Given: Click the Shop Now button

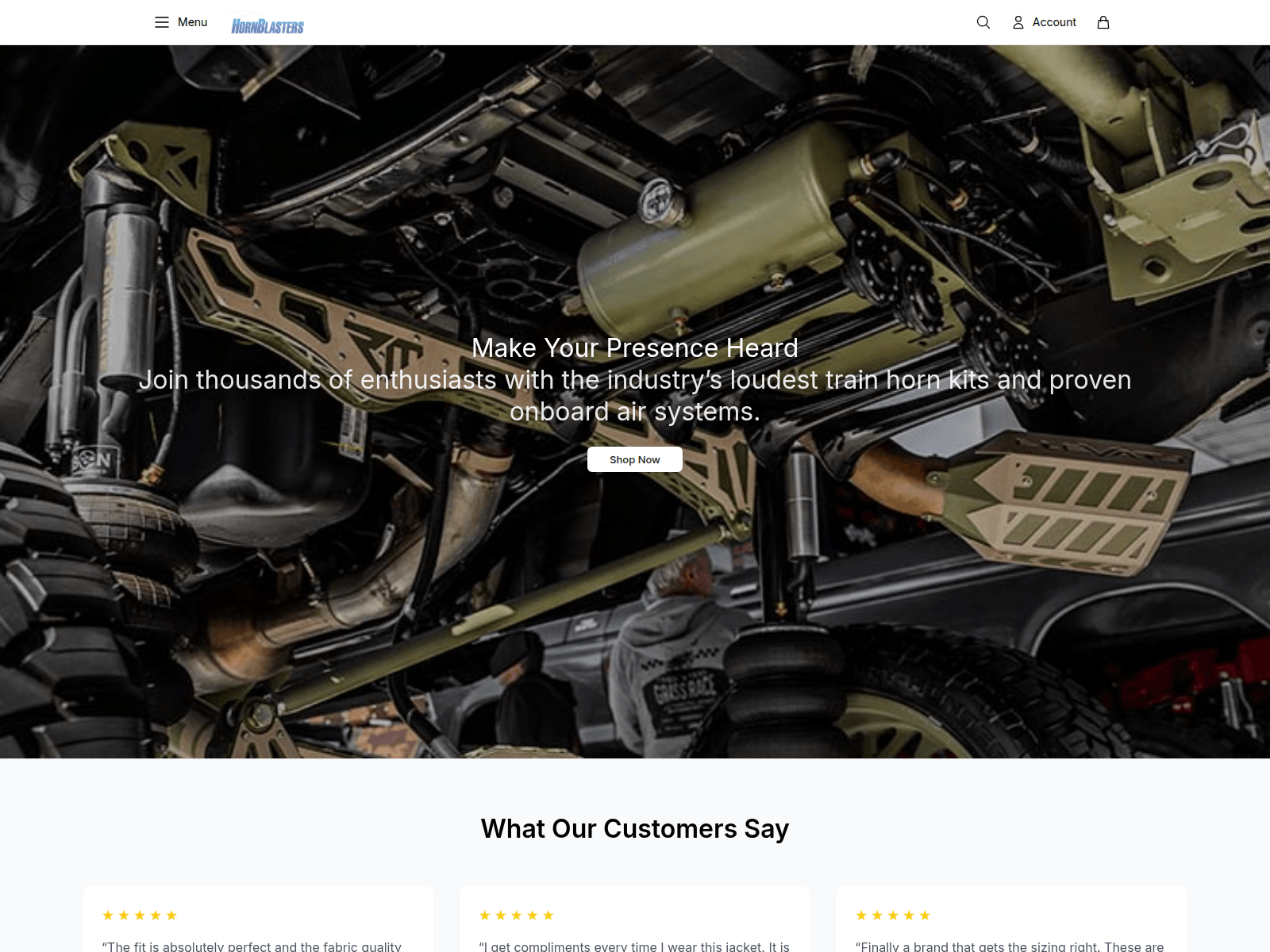Looking at the screenshot, I should 635,459.
